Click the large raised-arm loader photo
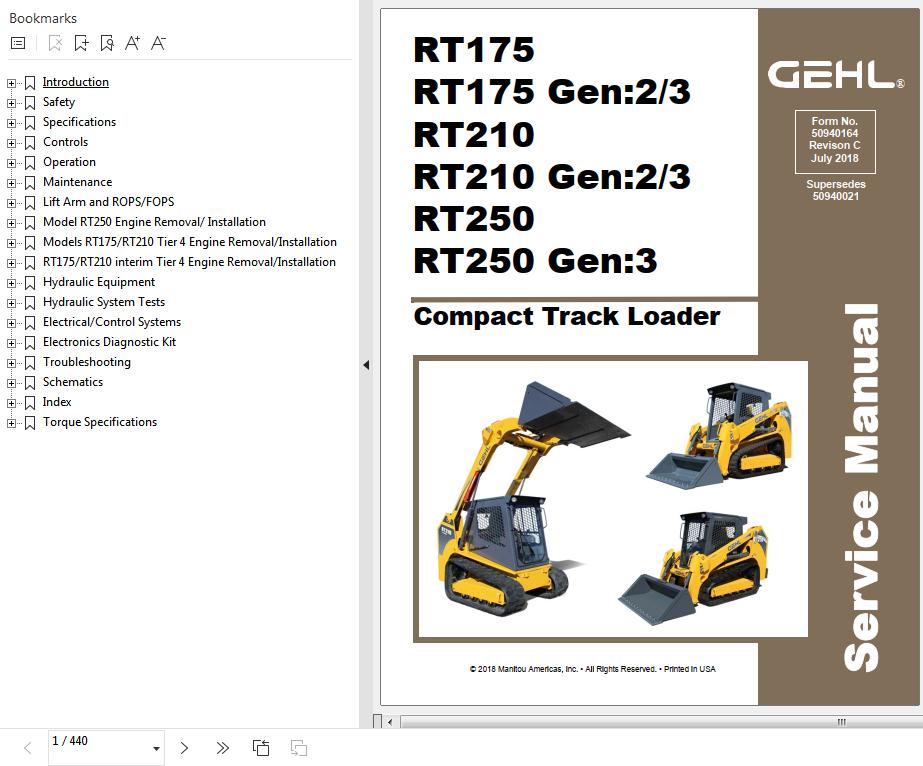Image resolution: width=923 pixels, height=766 pixels. point(534,498)
